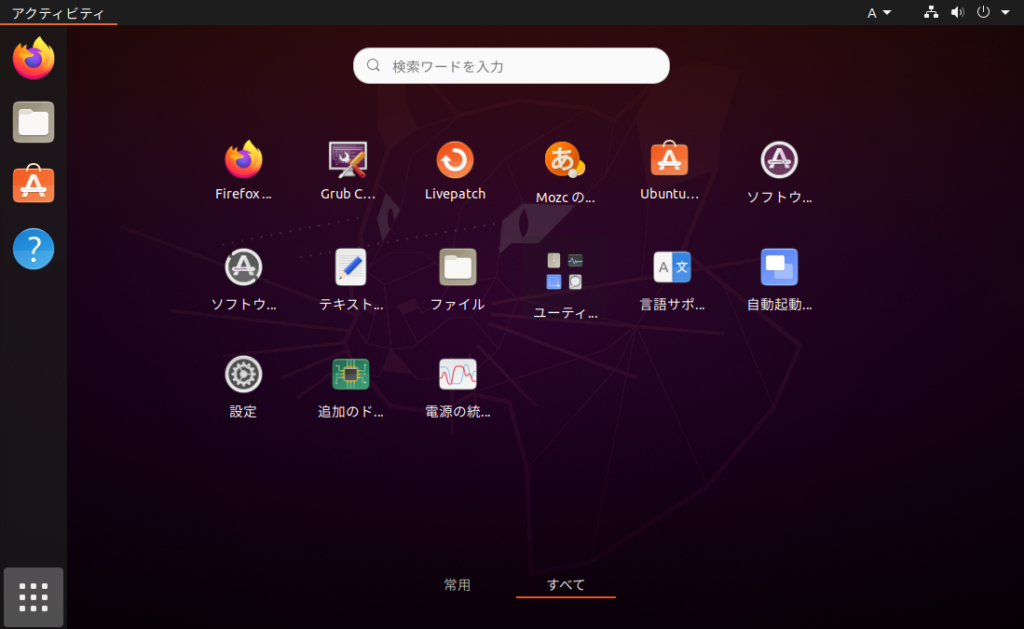This screenshot has width=1024, height=629.
Task: Click Firefox icon in the dock
Action: coord(33,58)
